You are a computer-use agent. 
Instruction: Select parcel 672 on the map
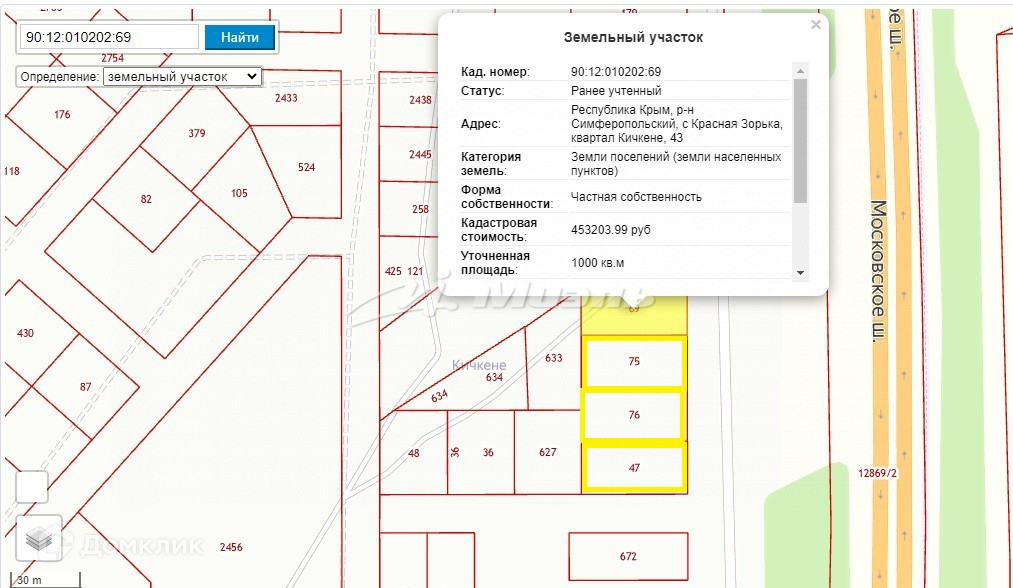point(628,556)
